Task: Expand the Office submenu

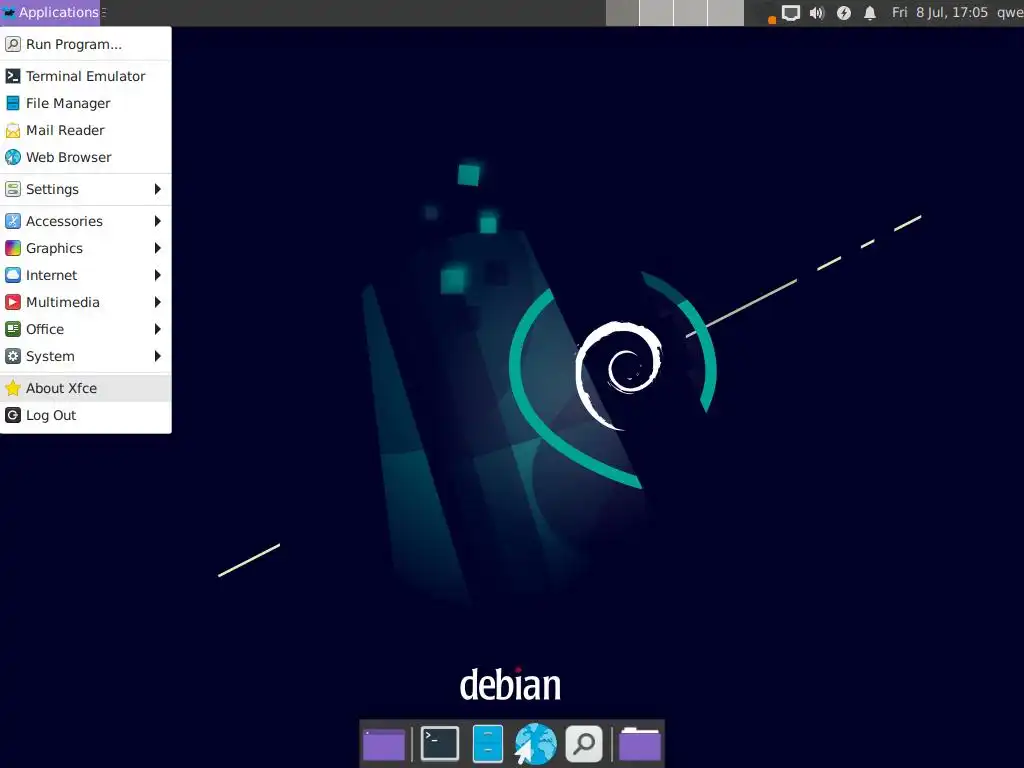Action: (86, 329)
